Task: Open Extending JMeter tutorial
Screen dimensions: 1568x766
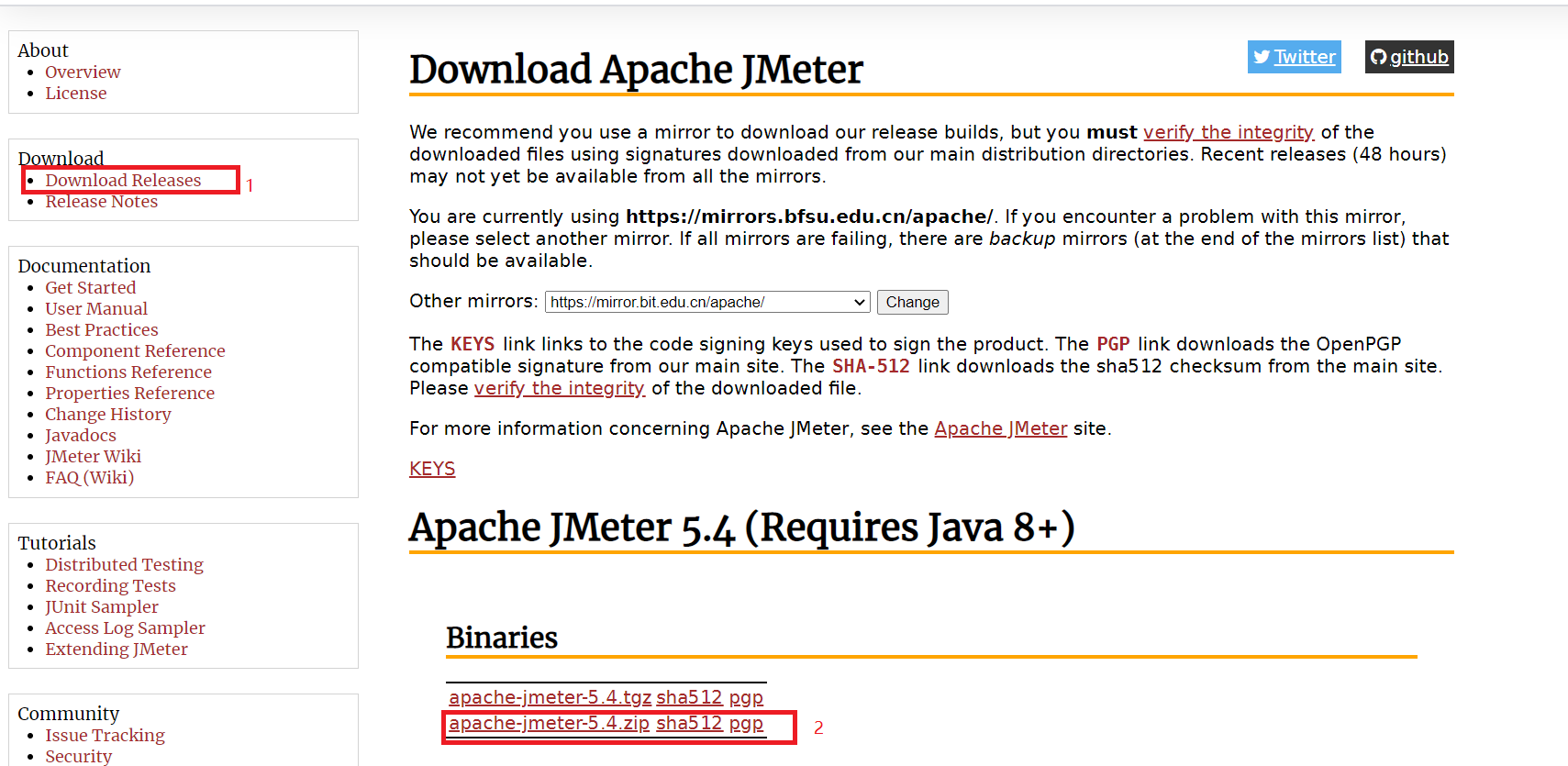Action: tap(117, 649)
